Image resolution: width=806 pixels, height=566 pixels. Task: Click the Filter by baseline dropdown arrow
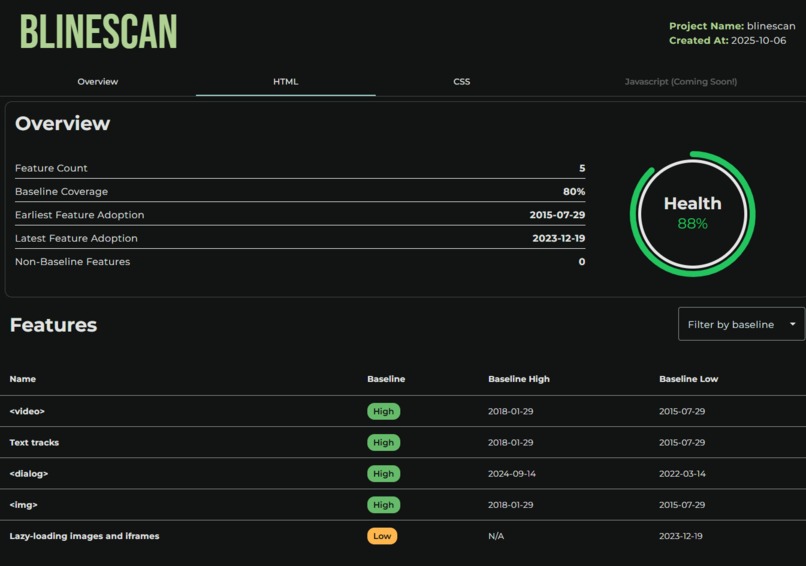(x=793, y=324)
